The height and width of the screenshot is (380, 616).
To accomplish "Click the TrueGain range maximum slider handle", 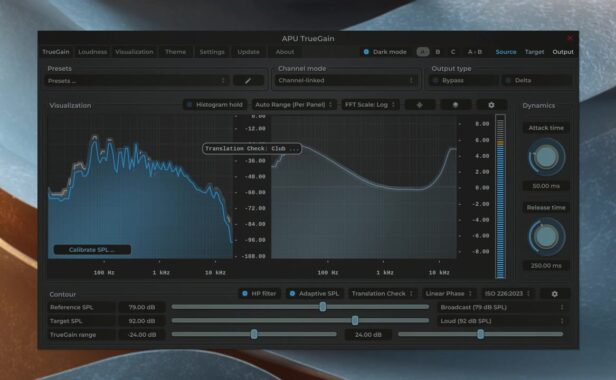I will [x=480, y=334].
